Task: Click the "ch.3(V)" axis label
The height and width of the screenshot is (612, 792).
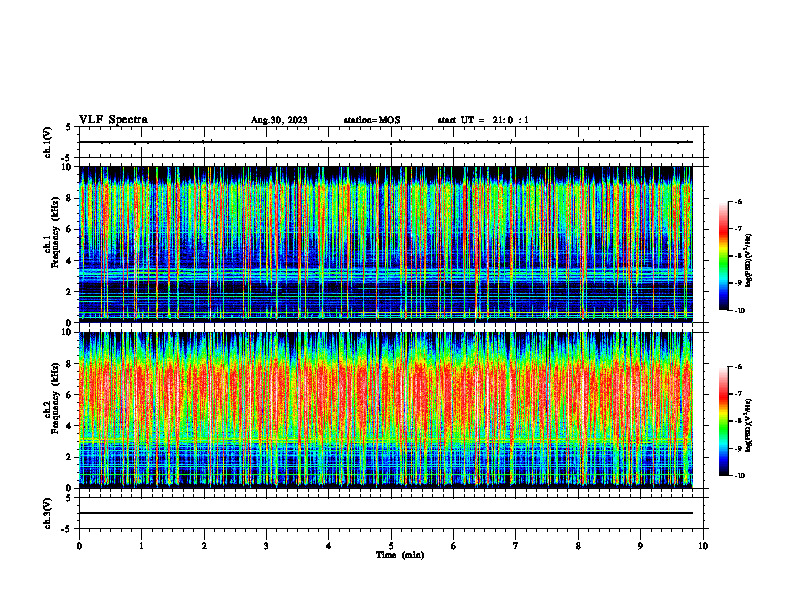Action: coord(48,513)
